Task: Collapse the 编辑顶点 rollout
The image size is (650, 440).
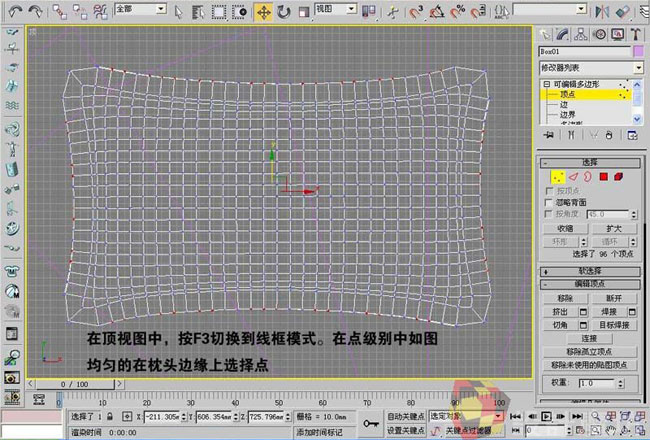Action: click(590, 284)
